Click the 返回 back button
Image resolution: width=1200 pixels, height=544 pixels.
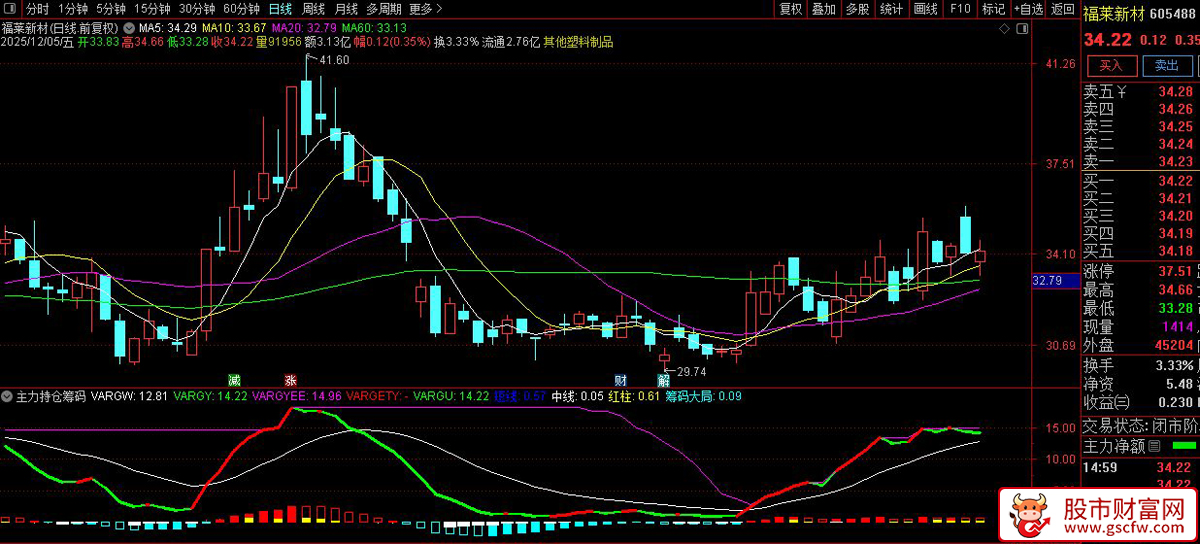tap(1062, 9)
